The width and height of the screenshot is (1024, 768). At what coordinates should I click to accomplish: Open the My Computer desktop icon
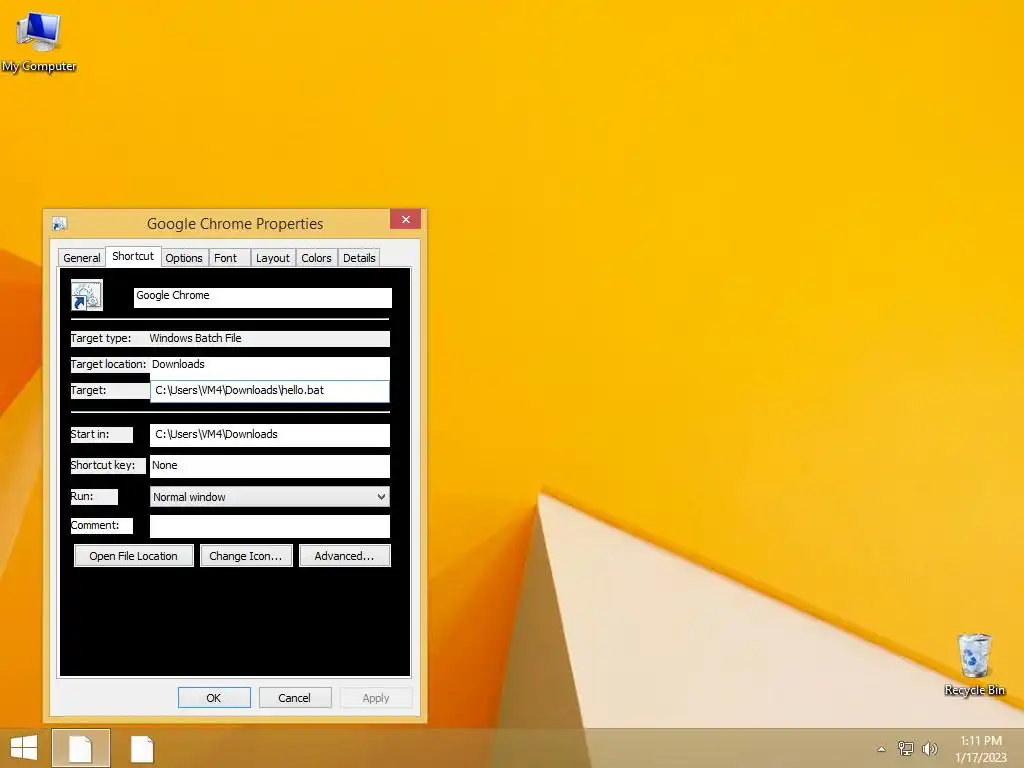click(x=39, y=40)
